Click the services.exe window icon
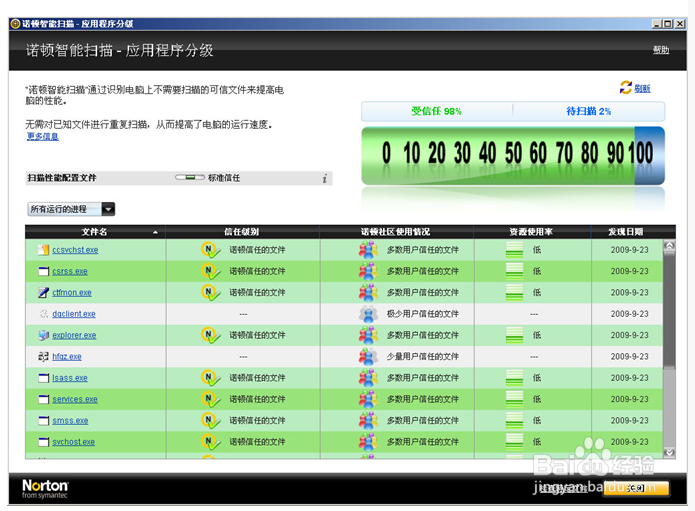Screen dimensions: 695x511 43,399
